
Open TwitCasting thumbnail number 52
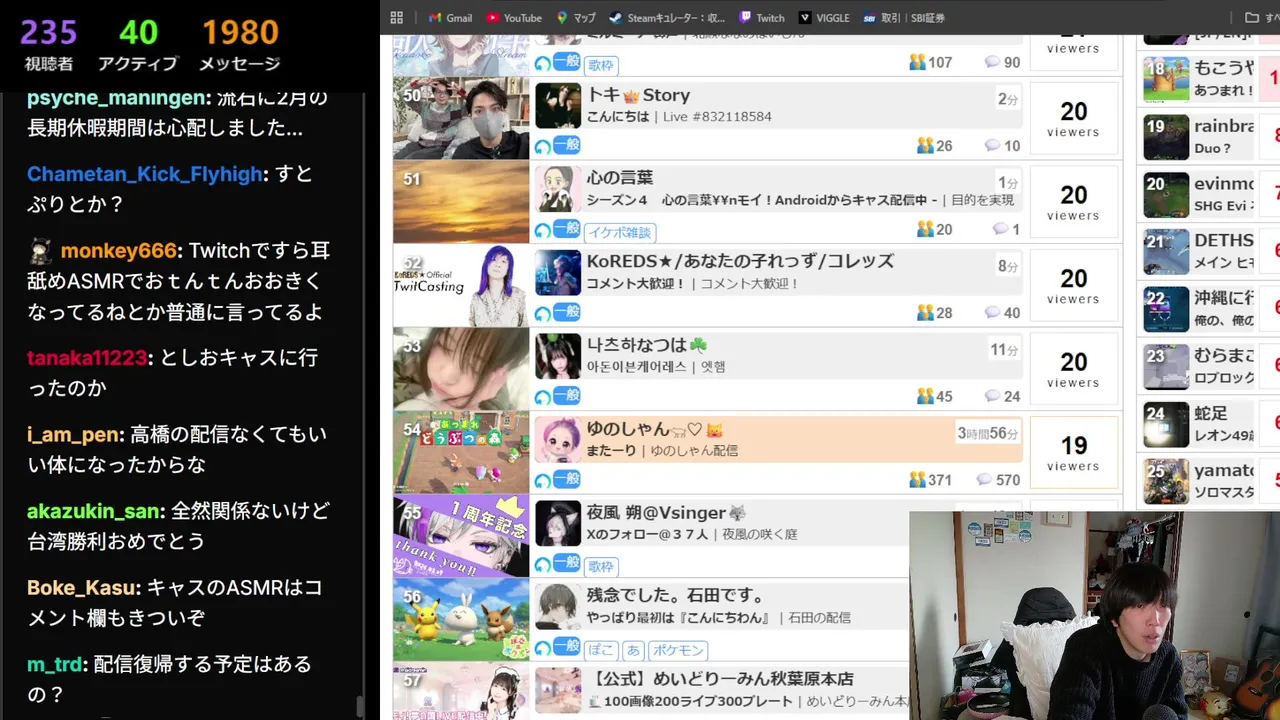[x=461, y=285]
